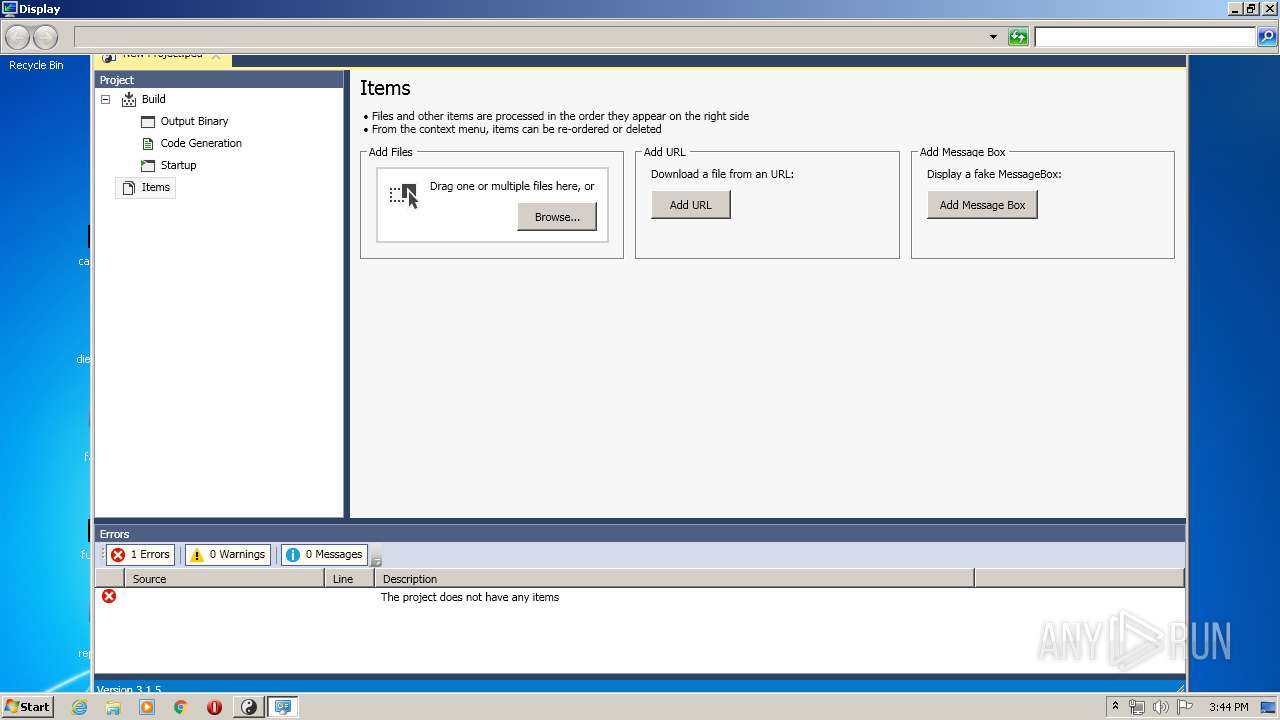Open Output Binary settings
This screenshot has width=1280, height=720.
coord(194,121)
